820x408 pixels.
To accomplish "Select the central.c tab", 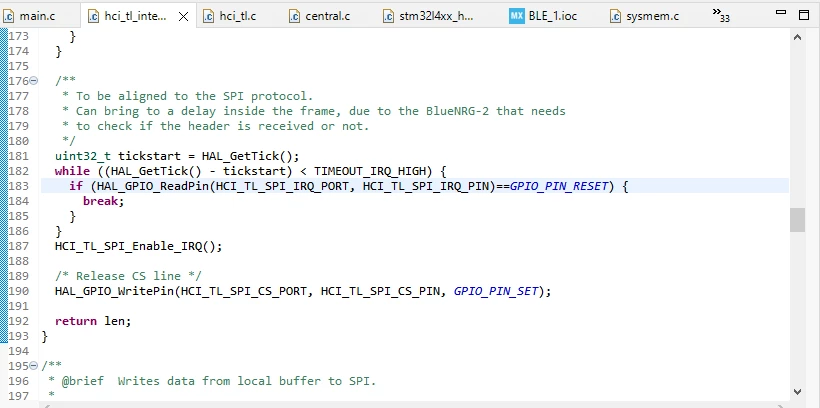I will [320, 16].
